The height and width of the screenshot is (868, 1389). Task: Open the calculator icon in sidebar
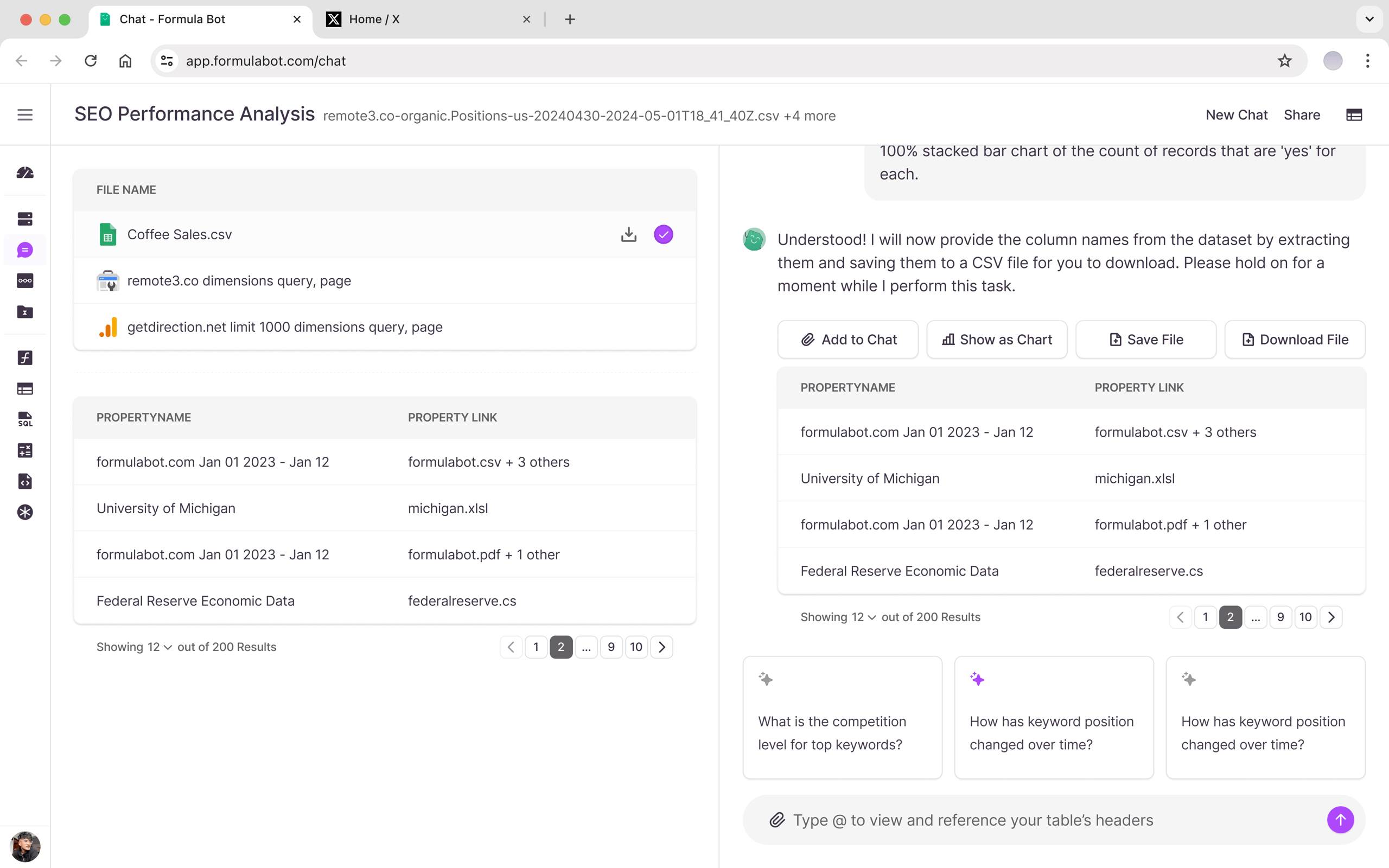click(x=24, y=451)
